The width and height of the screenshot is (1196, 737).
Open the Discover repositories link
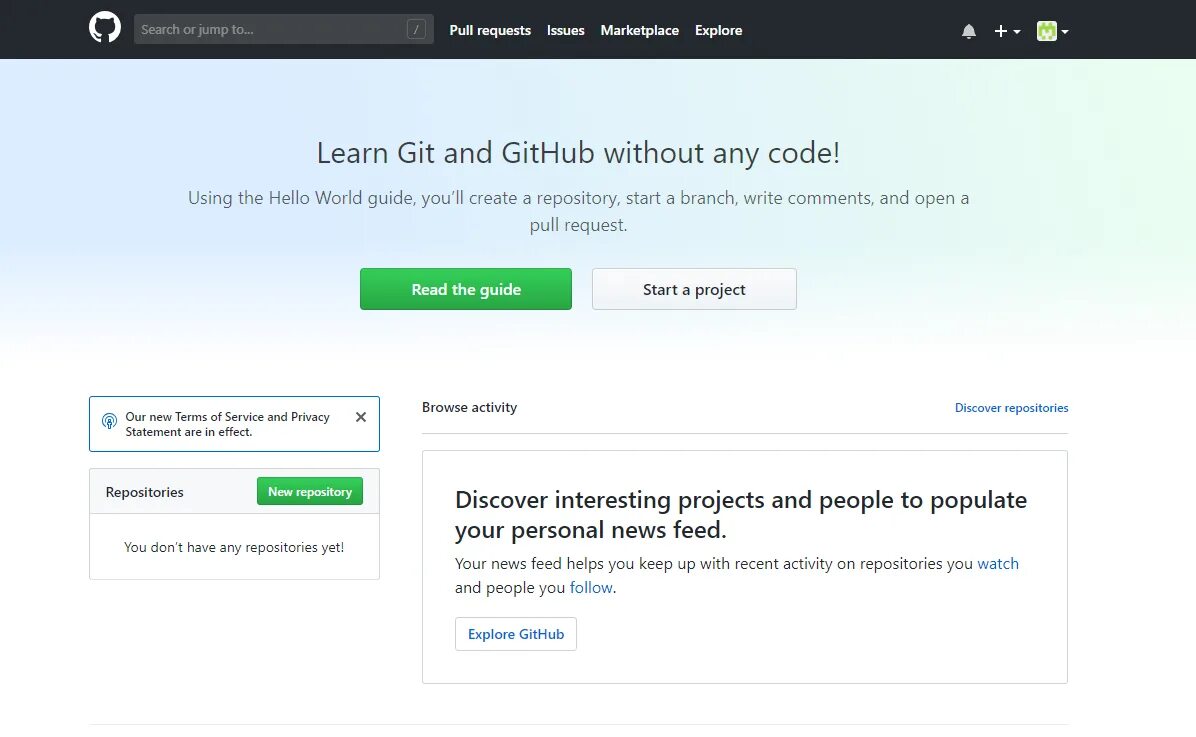tap(1011, 407)
